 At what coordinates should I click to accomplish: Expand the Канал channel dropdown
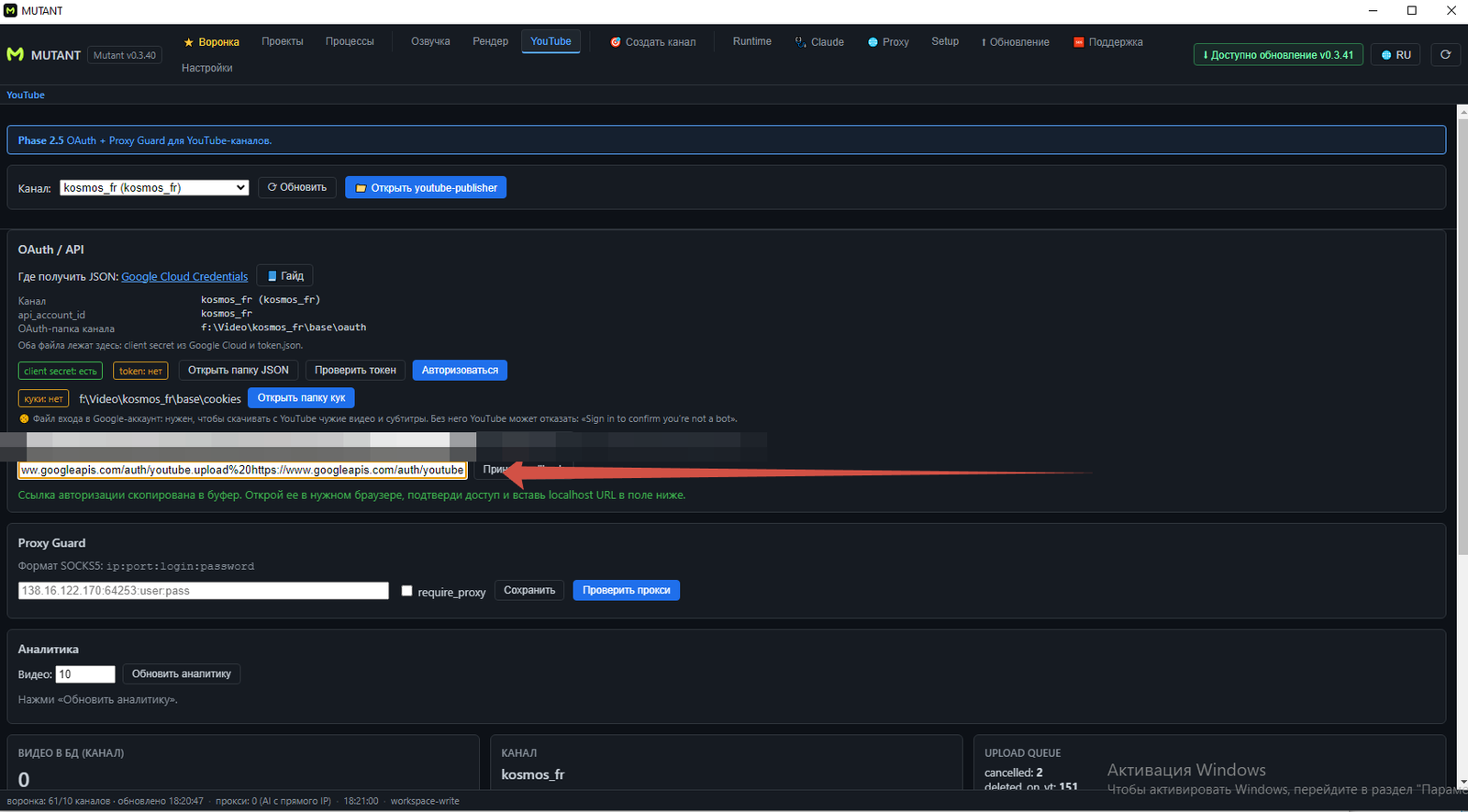click(154, 188)
